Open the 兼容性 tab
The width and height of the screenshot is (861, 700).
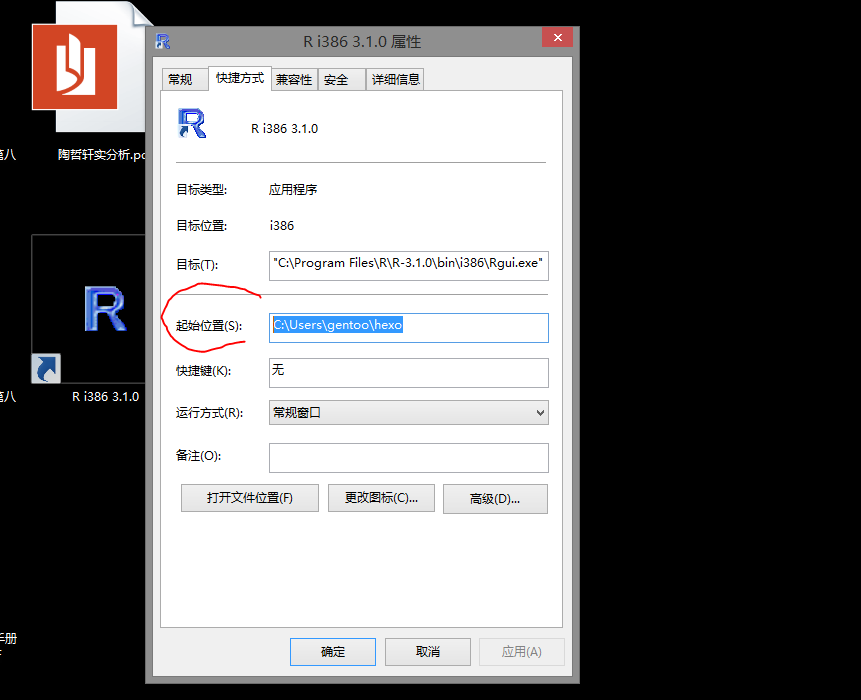pyautogui.click(x=294, y=80)
